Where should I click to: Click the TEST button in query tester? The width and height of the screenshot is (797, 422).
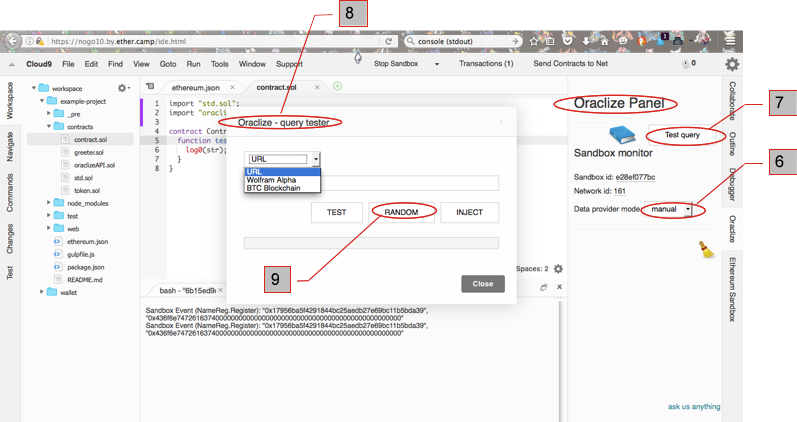(x=336, y=213)
